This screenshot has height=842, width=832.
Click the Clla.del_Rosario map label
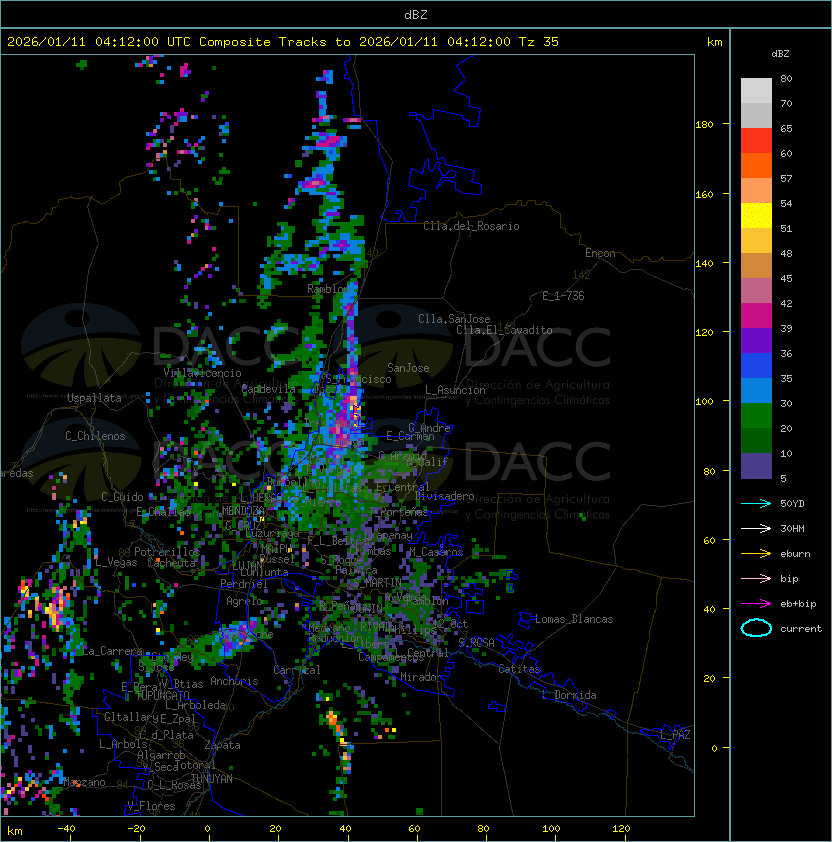click(471, 227)
